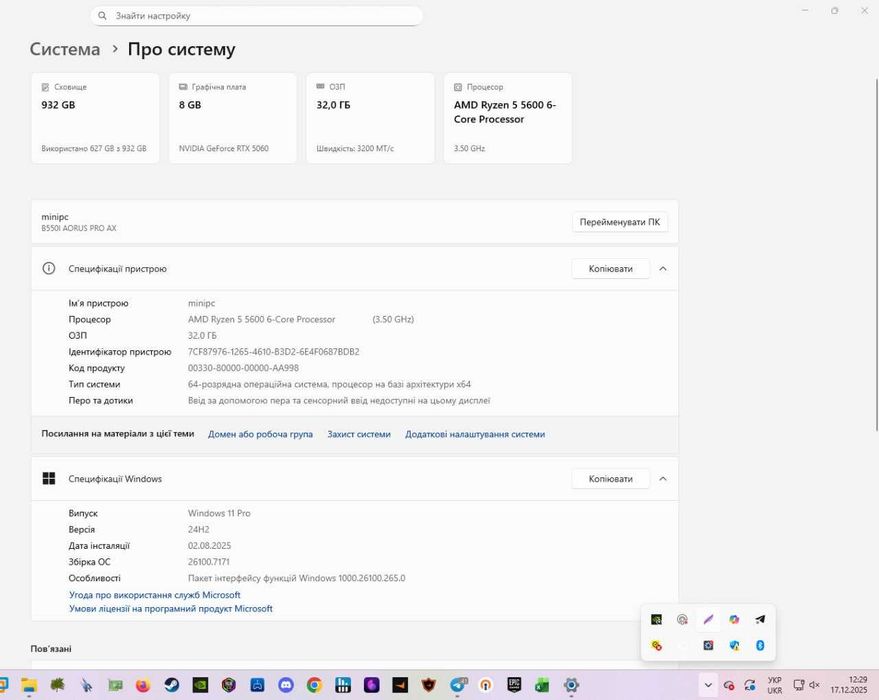This screenshot has width=879, height=700.
Task: Click the B550I AORUS PRO AX model text
Action: pos(78,228)
